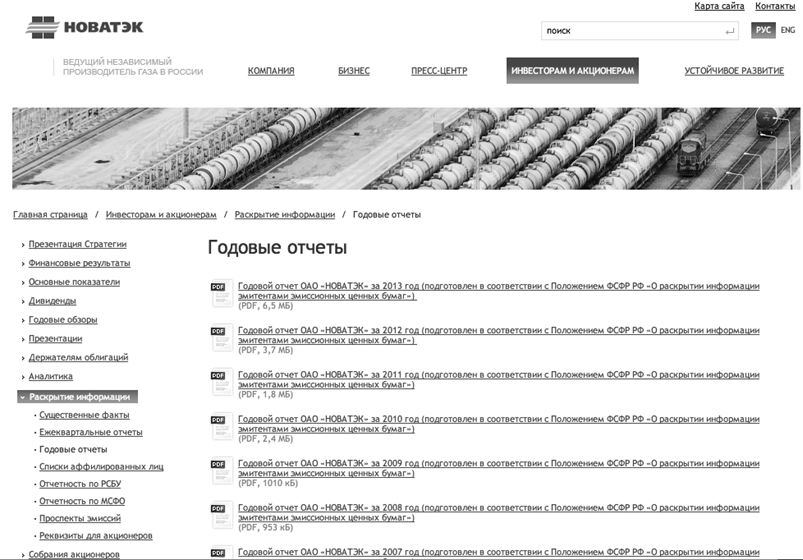Click the НОВАТЭК logo
Image resolution: width=803 pixels, height=560 pixels.
[x=85, y=27]
